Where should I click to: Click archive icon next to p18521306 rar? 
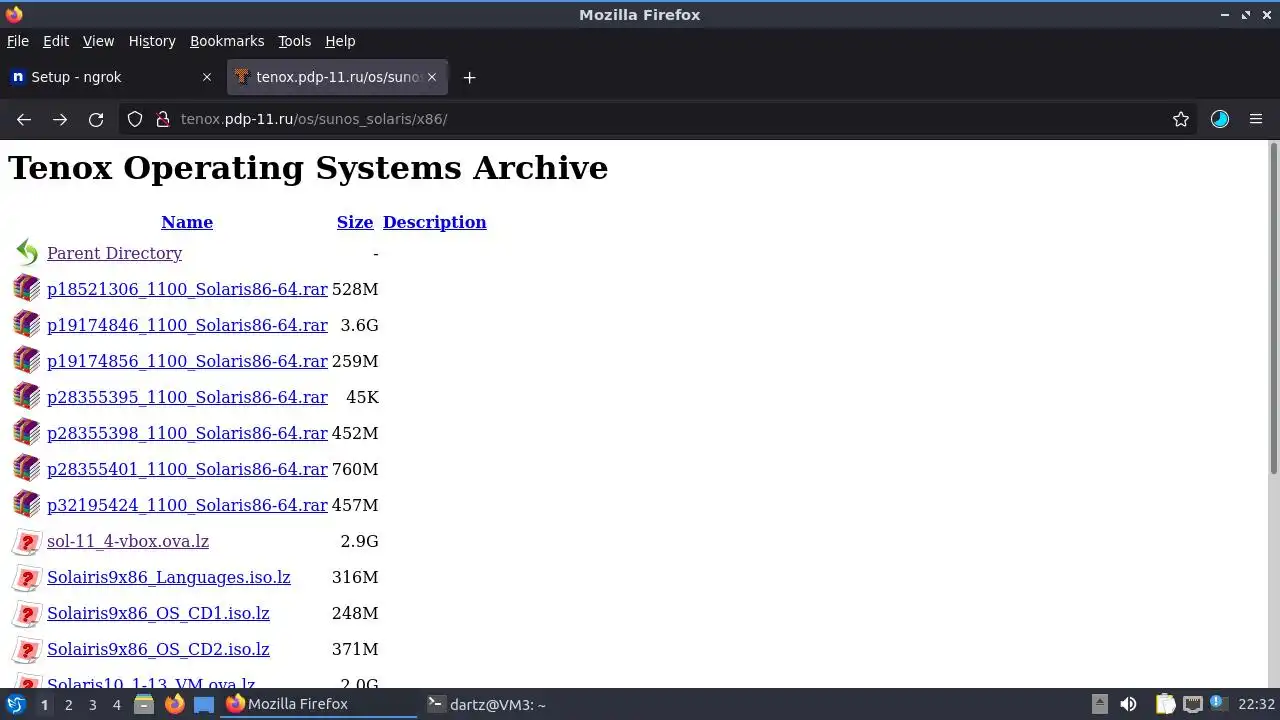[x=27, y=289]
